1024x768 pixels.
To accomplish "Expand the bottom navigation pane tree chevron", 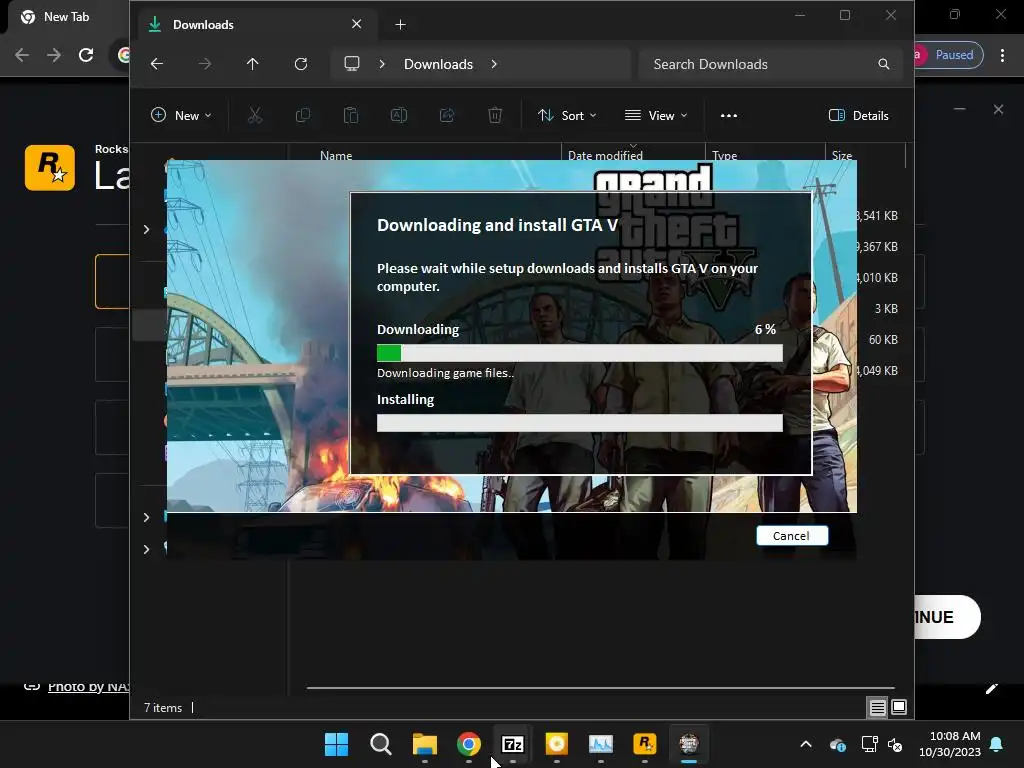I will point(146,549).
